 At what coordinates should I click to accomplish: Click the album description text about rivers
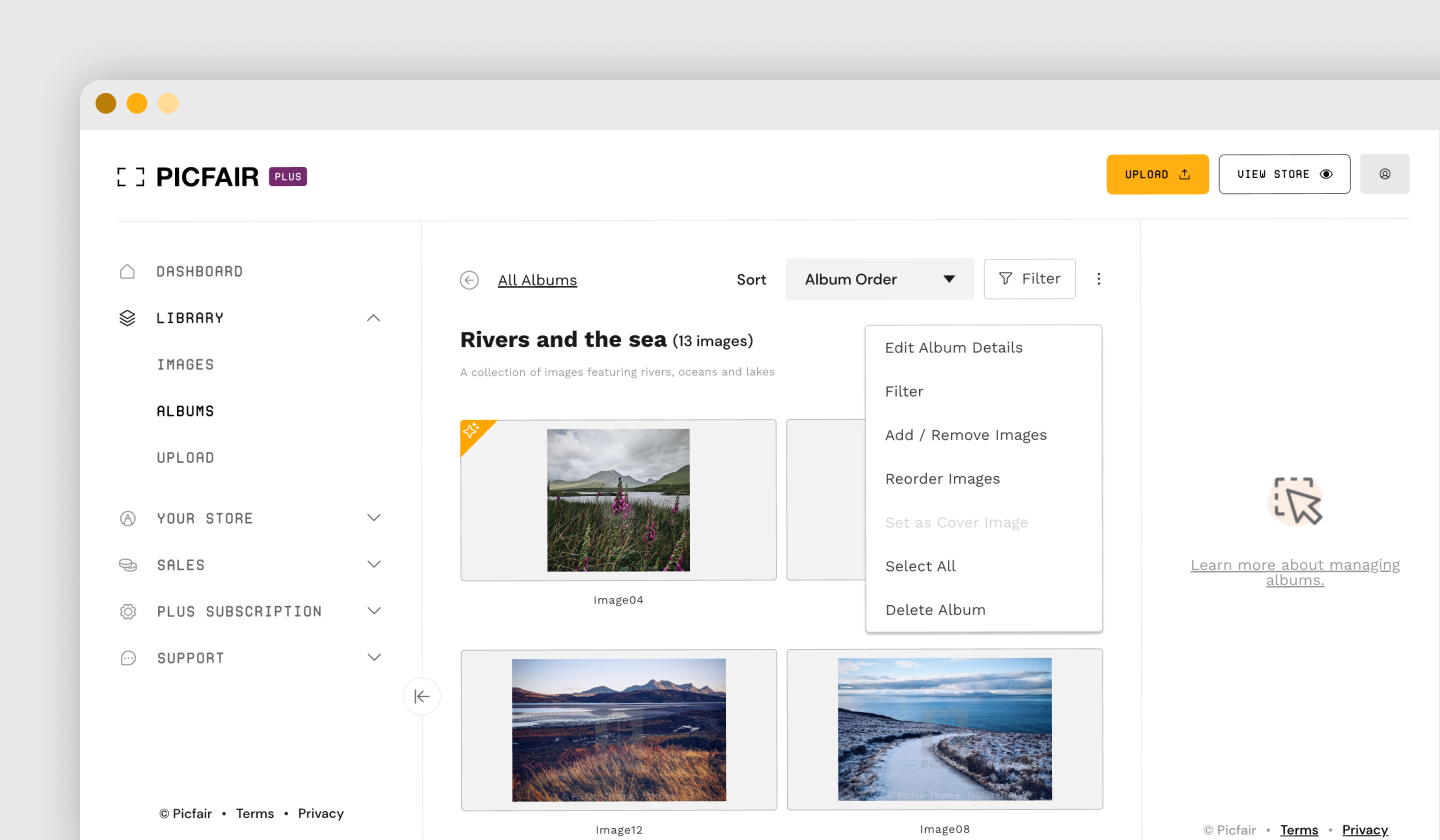point(617,372)
